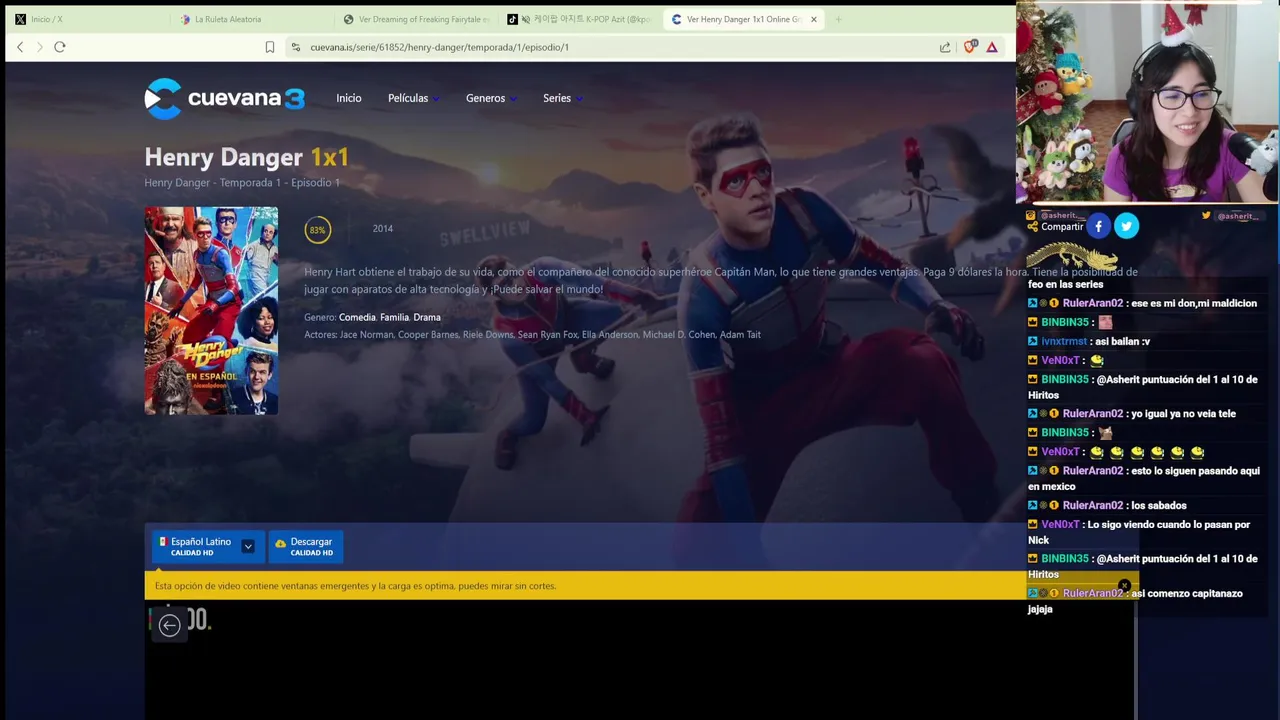Expand the Películas dropdown menu

[x=413, y=98]
